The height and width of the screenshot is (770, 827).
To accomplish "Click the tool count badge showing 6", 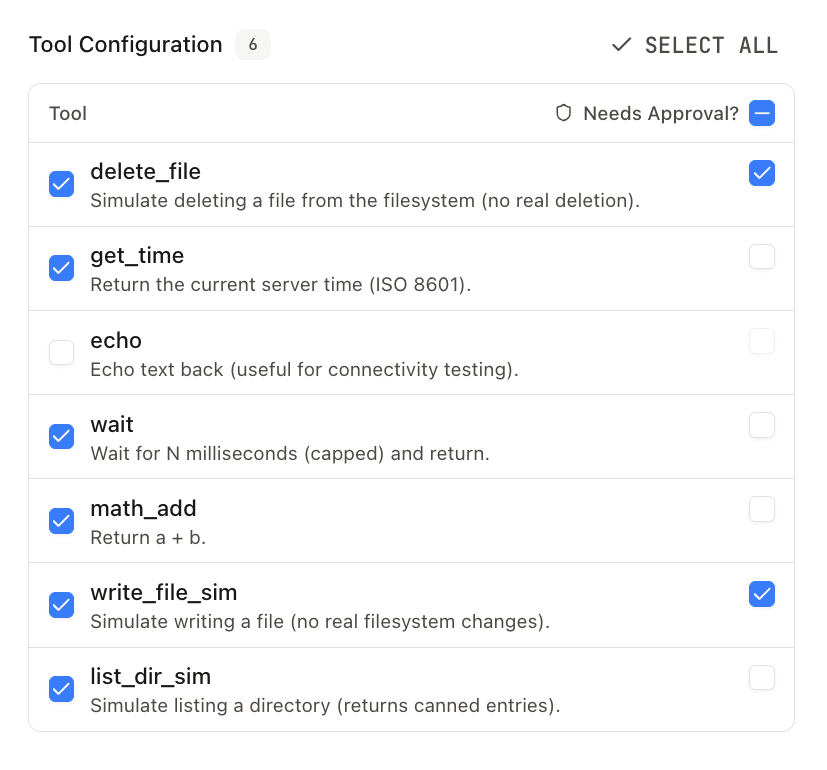I will (x=253, y=45).
